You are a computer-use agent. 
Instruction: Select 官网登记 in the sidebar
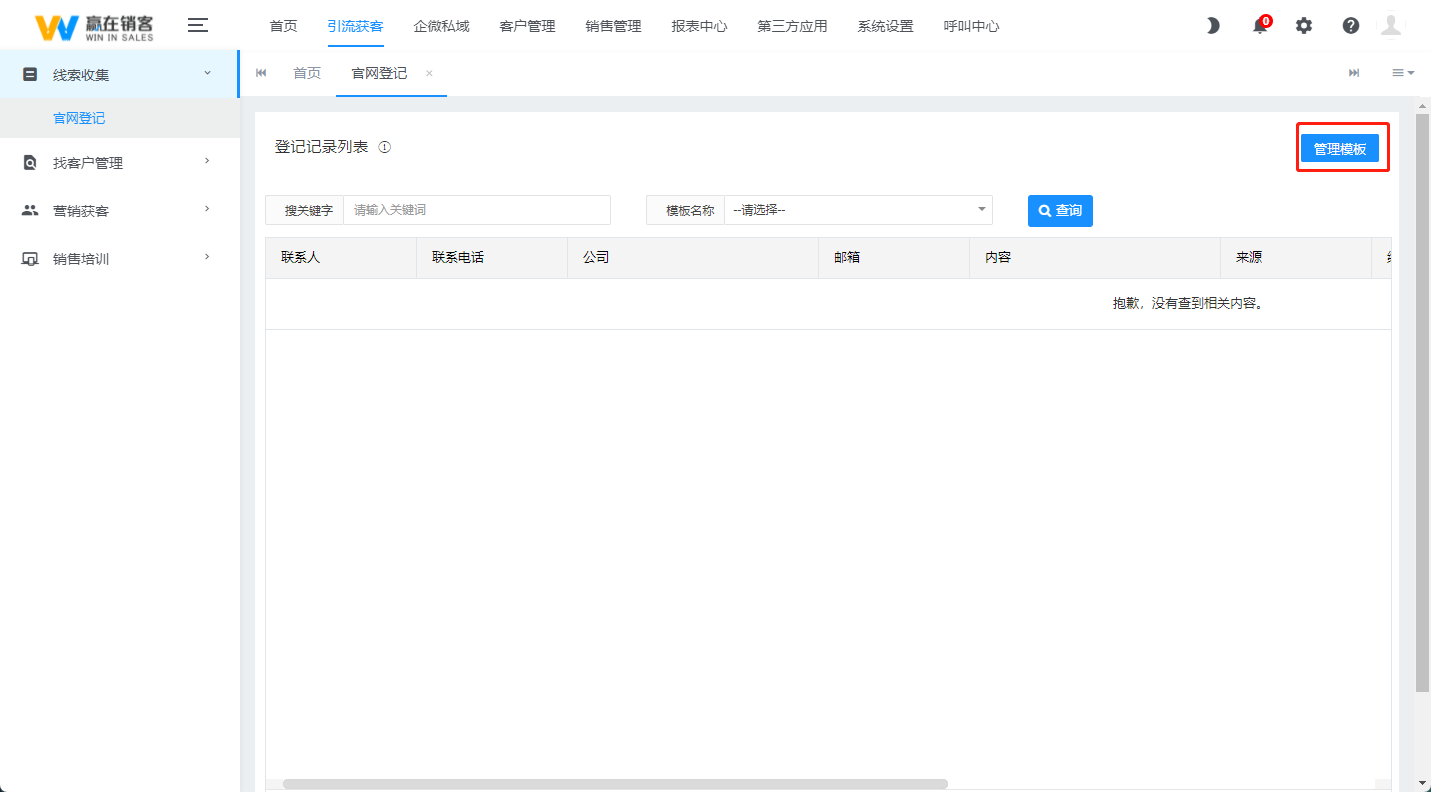click(120, 118)
